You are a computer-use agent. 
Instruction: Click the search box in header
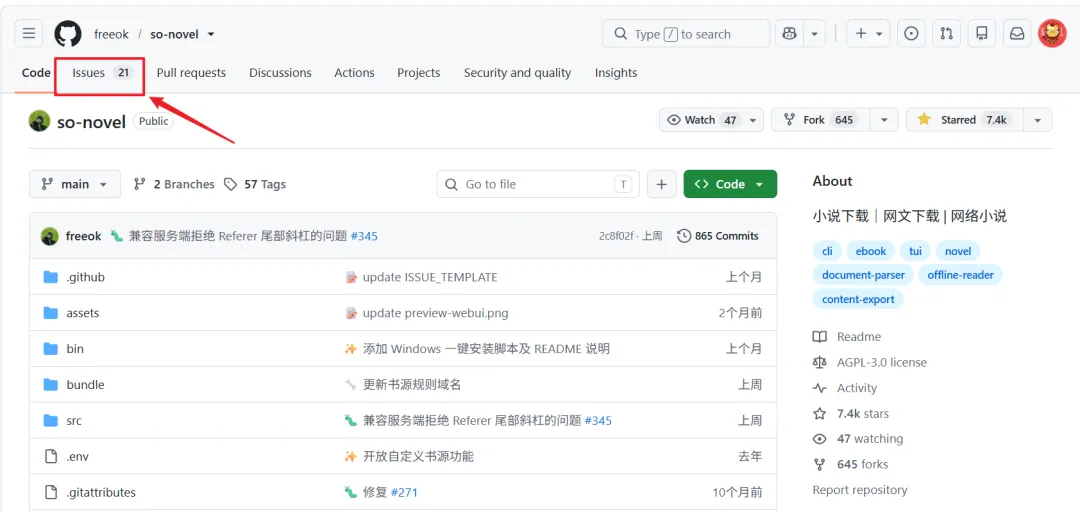(x=686, y=34)
